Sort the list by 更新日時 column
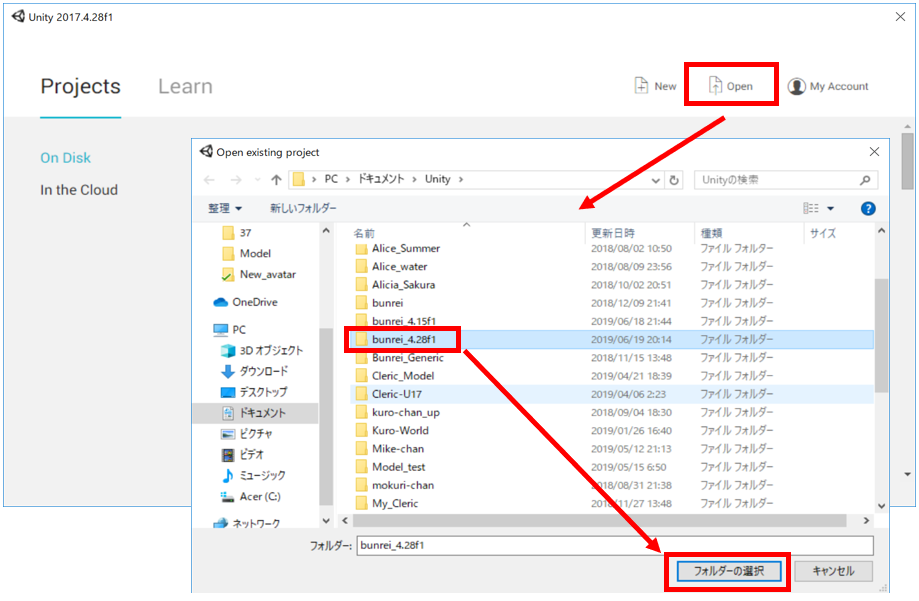 [x=612, y=233]
